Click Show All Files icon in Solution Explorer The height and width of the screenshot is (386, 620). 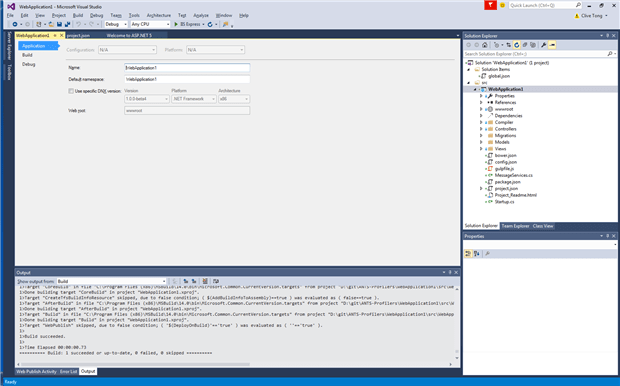[x=533, y=45]
